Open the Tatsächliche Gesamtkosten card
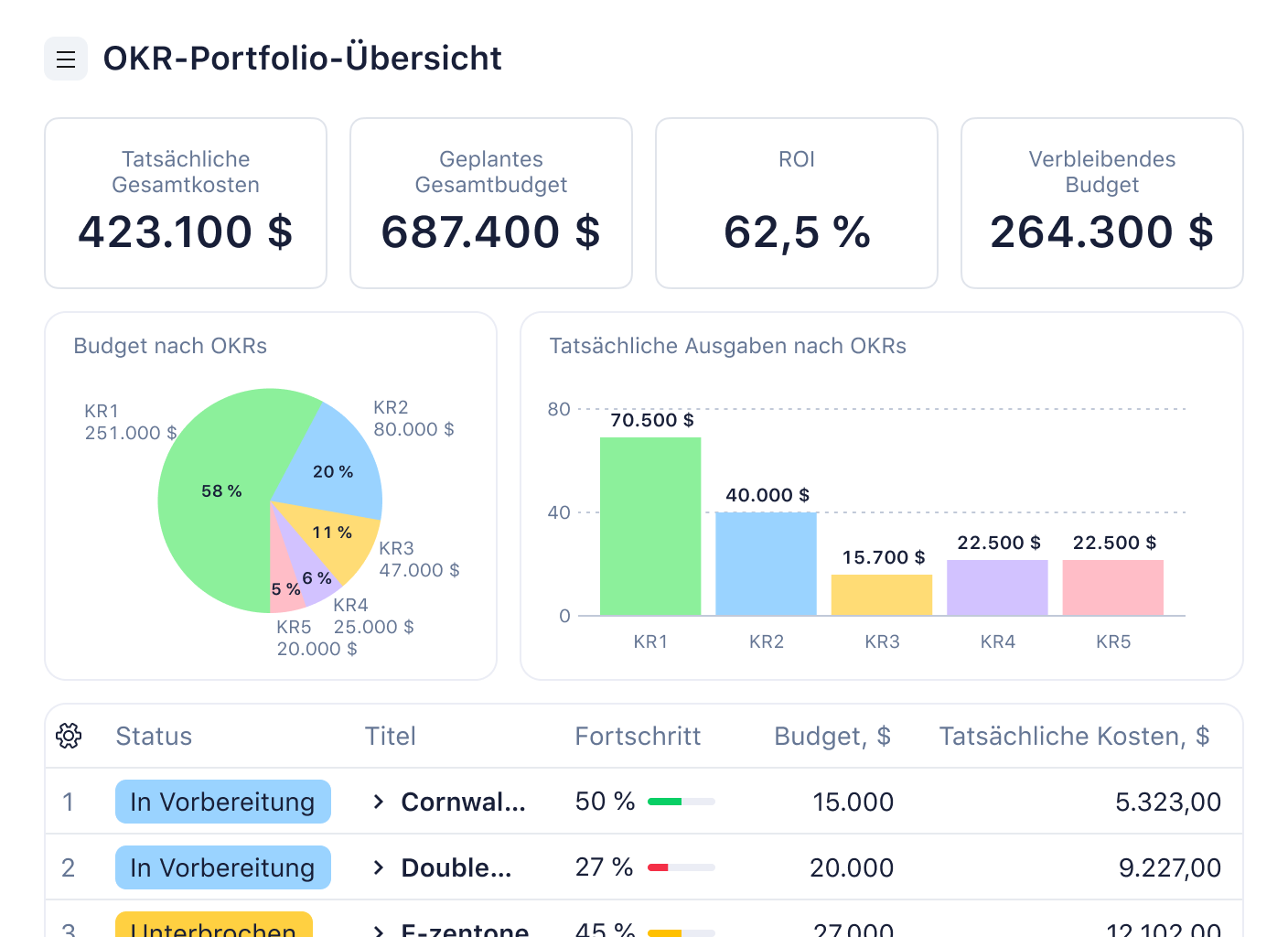This screenshot has height=937, width=1288. 186,203
